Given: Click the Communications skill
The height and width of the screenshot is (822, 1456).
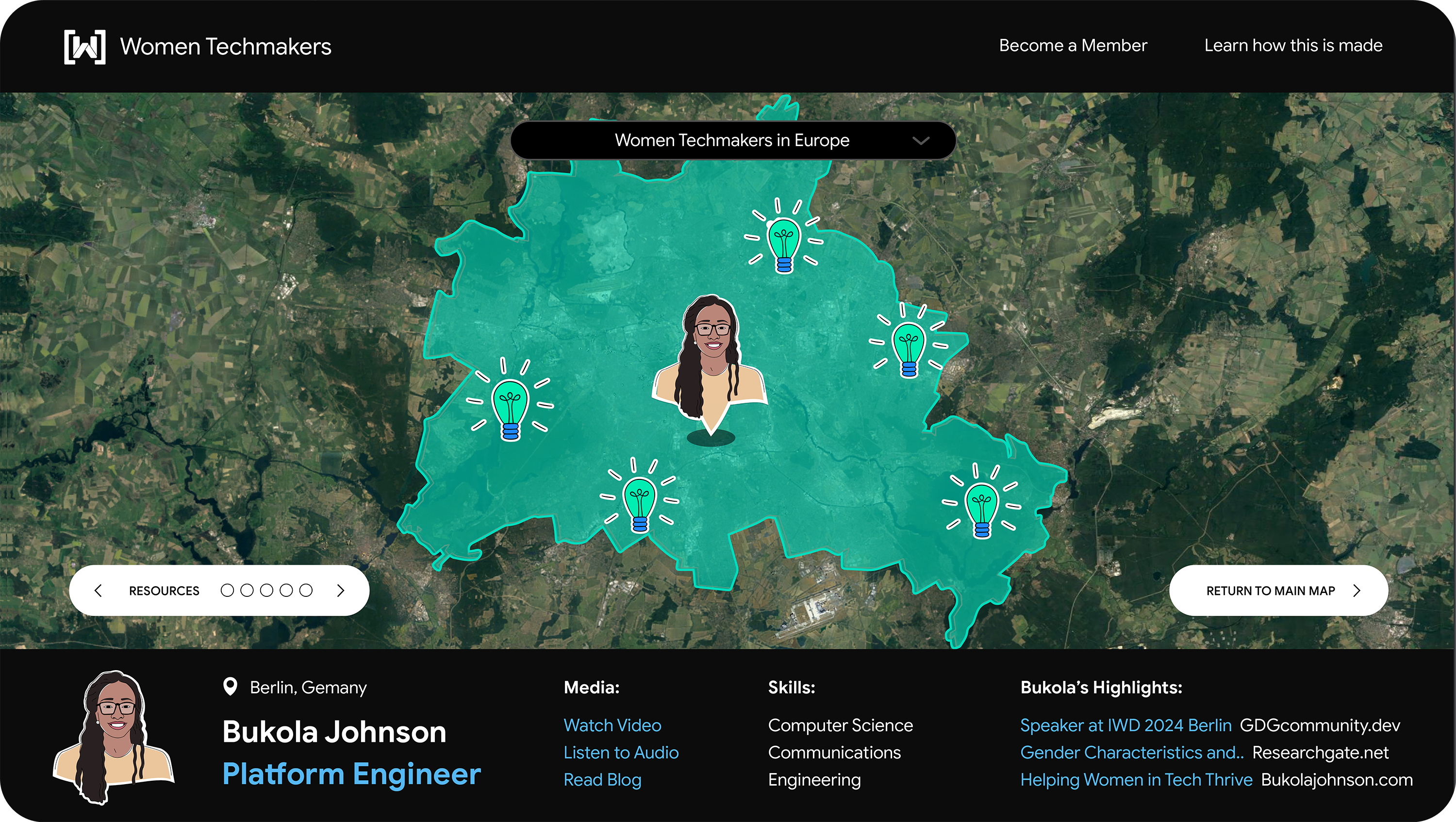Looking at the screenshot, I should point(834,753).
